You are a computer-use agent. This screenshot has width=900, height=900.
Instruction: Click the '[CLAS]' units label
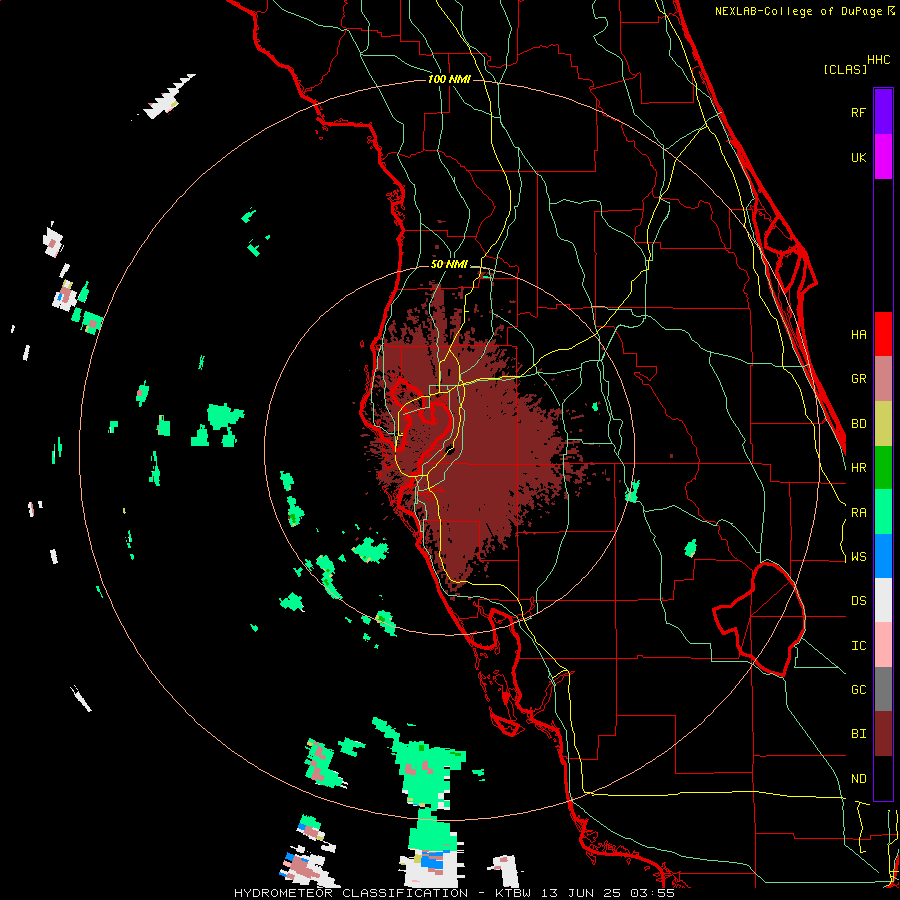tap(845, 69)
